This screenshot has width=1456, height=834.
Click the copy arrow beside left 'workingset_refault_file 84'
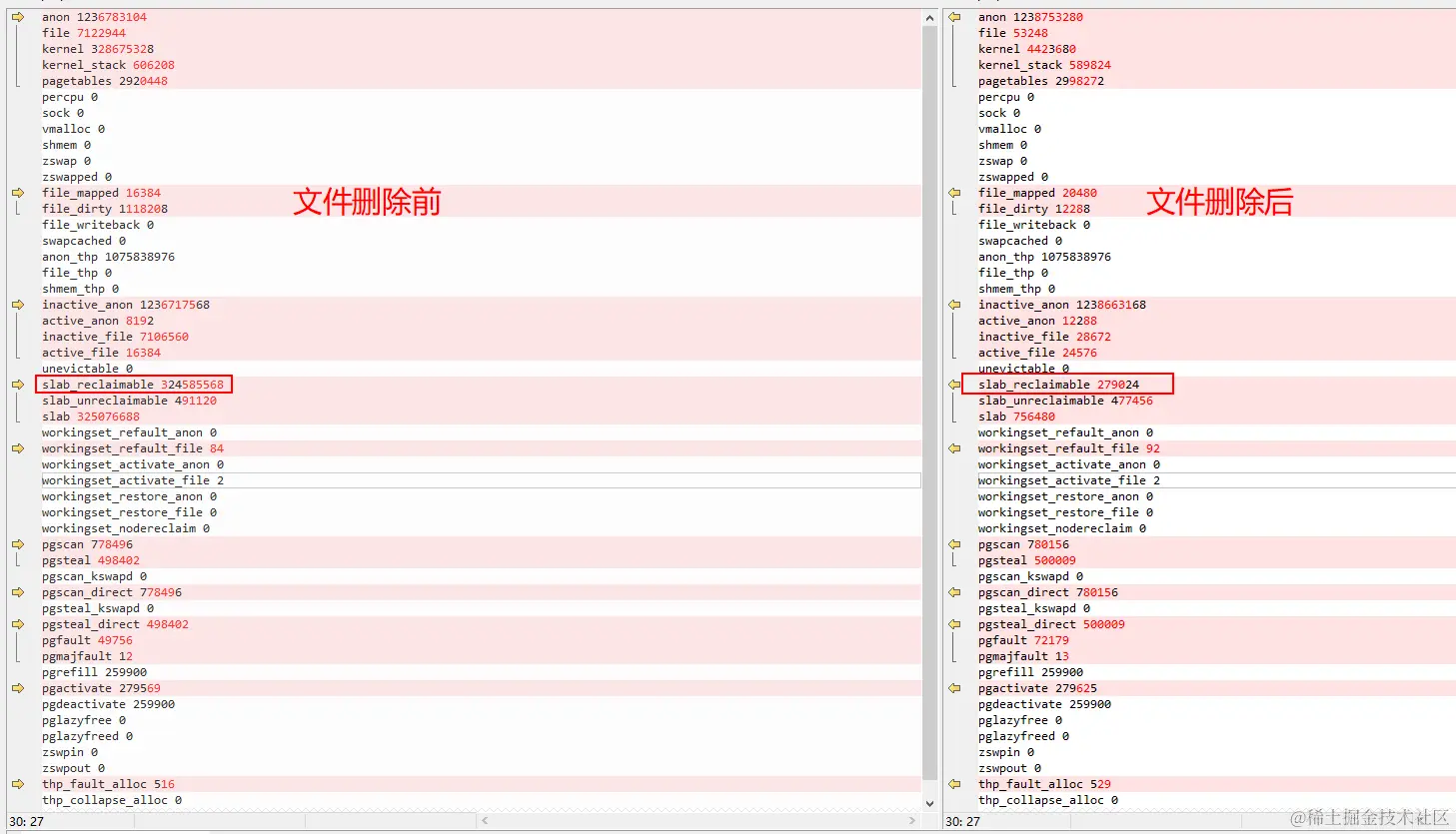point(18,448)
